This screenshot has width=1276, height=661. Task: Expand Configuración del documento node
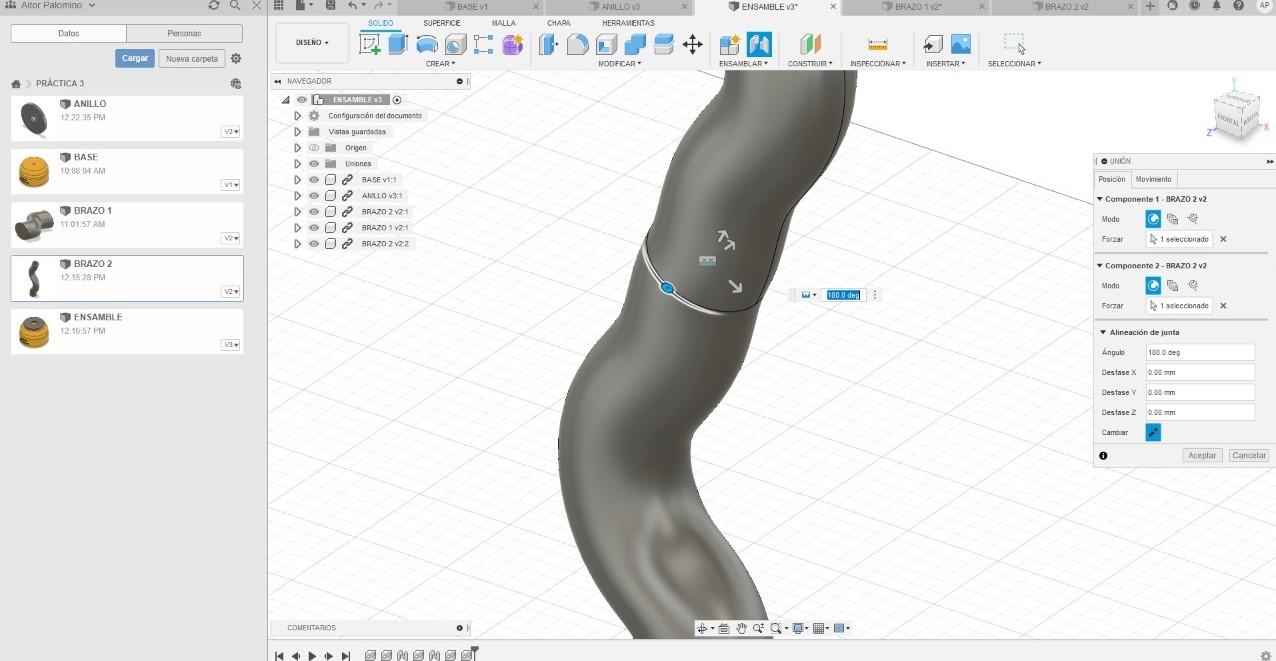coord(297,116)
